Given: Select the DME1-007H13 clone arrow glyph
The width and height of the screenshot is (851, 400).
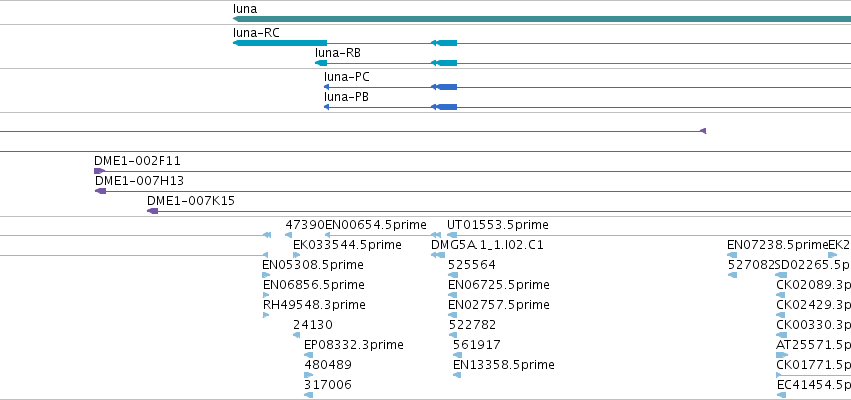Looking at the screenshot, I should [100, 191].
